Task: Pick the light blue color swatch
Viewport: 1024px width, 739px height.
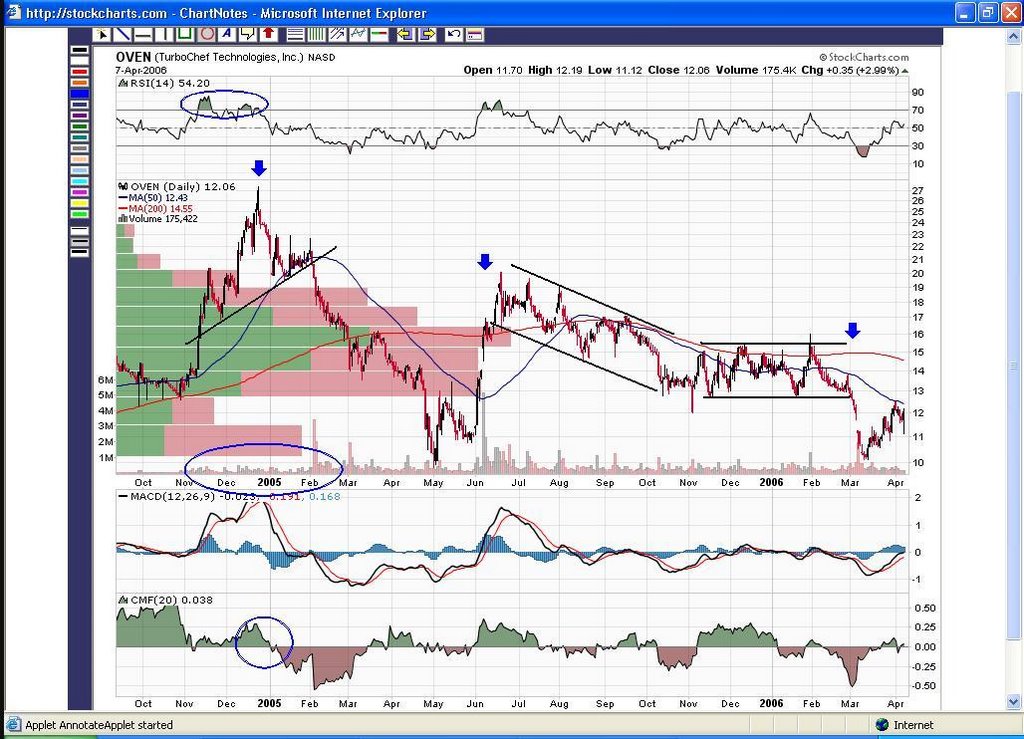Action: click(x=80, y=170)
